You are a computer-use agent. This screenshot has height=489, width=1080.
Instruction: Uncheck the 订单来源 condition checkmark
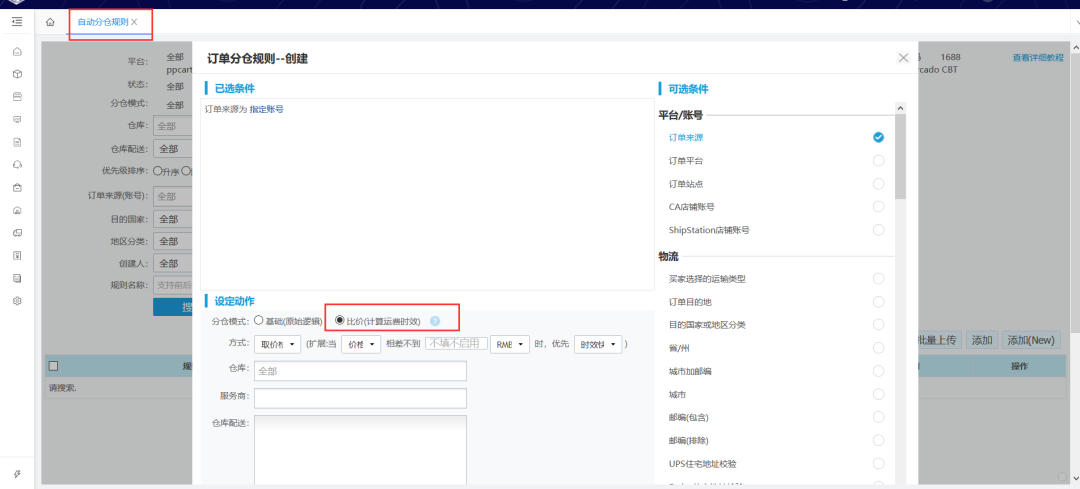[x=878, y=137]
